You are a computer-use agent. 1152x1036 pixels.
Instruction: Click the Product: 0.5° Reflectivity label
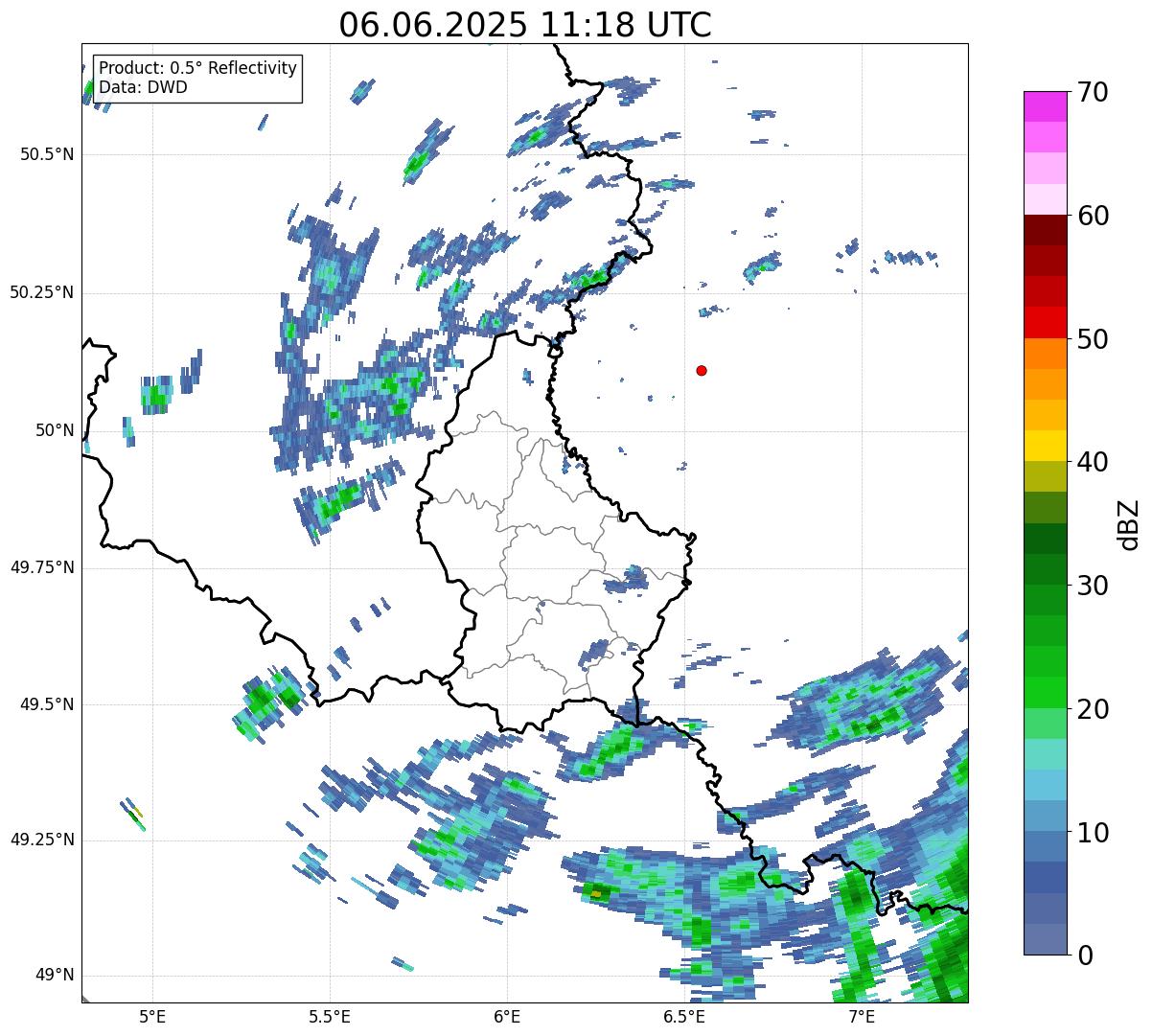coord(197,69)
